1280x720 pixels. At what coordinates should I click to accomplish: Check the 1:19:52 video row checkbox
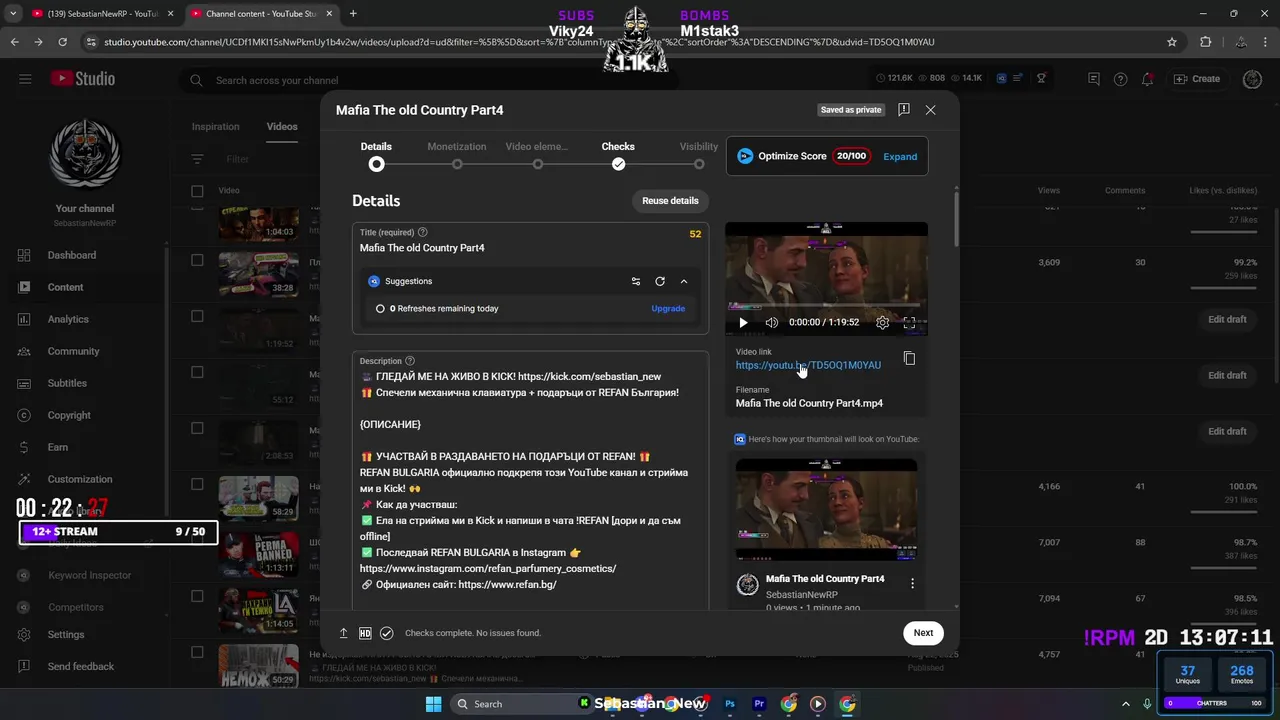click(197, 316)
